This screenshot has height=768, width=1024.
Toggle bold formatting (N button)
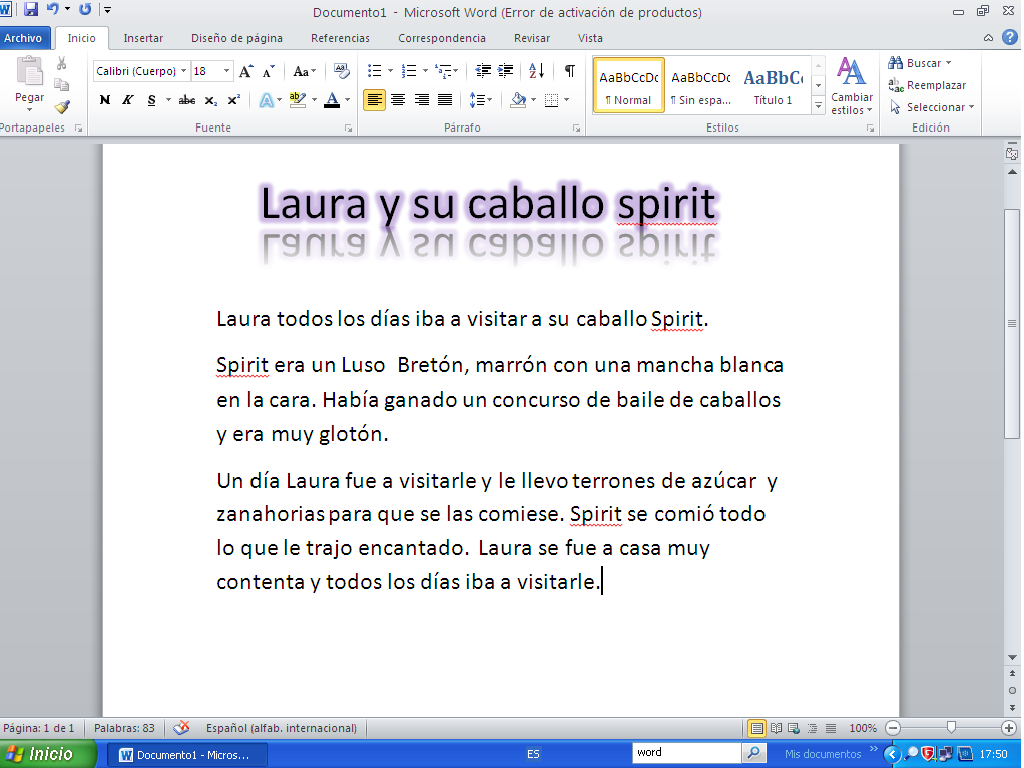pos(105,100)
